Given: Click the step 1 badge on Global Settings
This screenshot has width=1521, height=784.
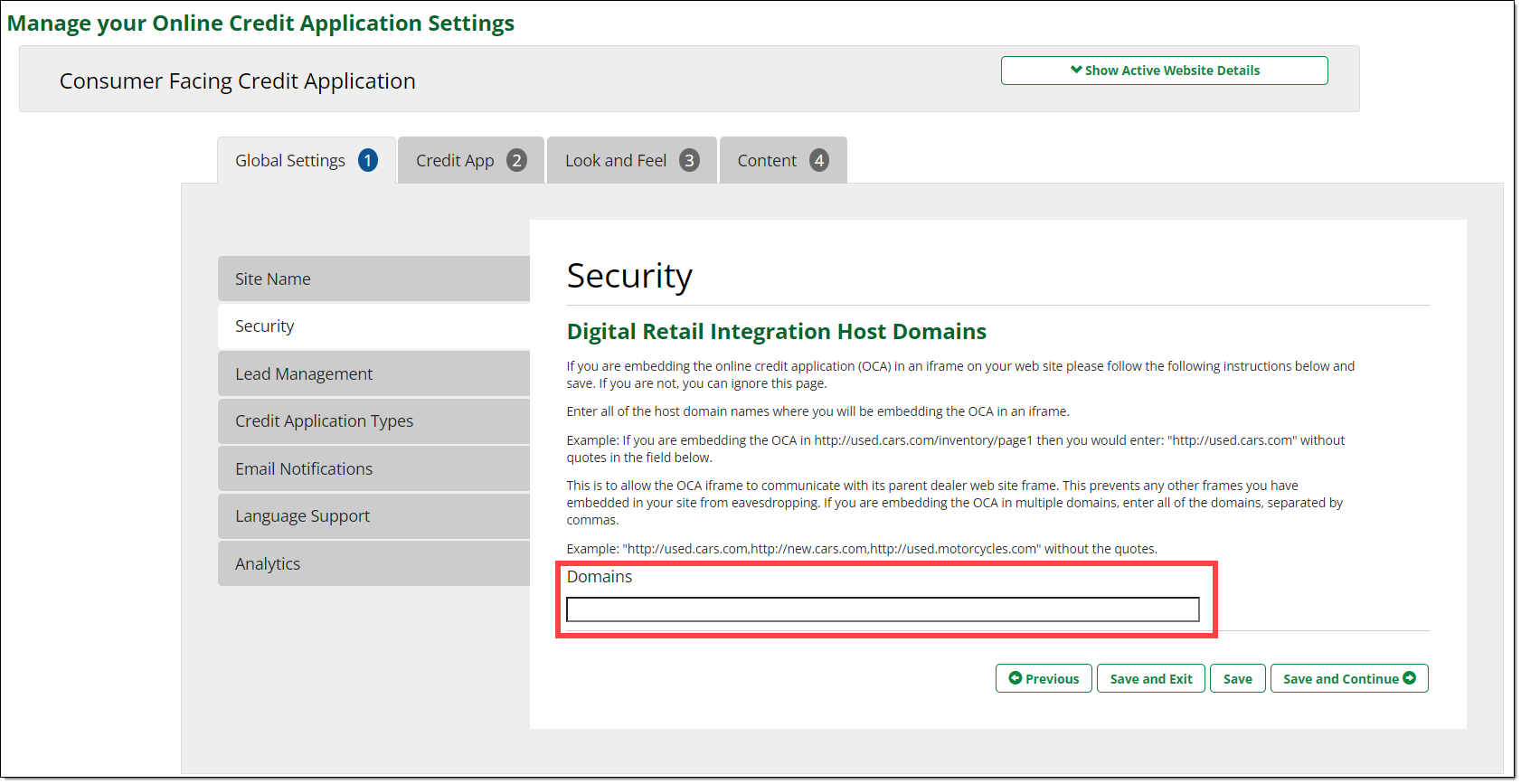Looking at the screenshot, I should pos(368,161).
